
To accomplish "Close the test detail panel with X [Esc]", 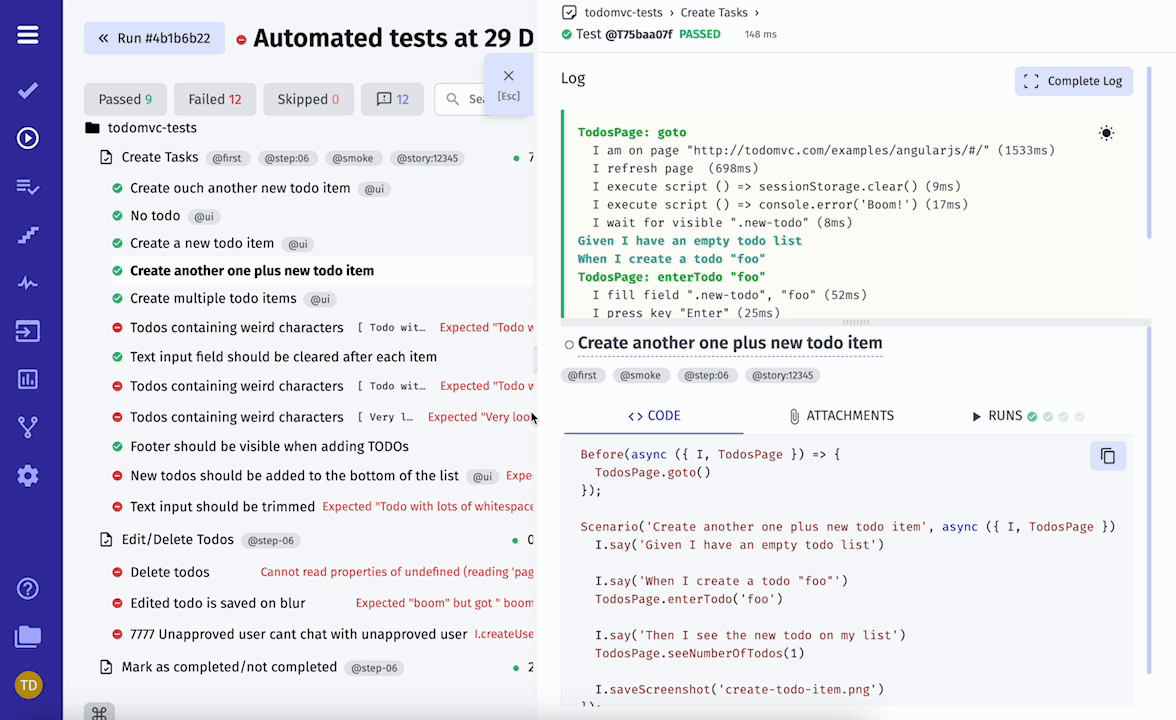I will (x=508, y=83).
